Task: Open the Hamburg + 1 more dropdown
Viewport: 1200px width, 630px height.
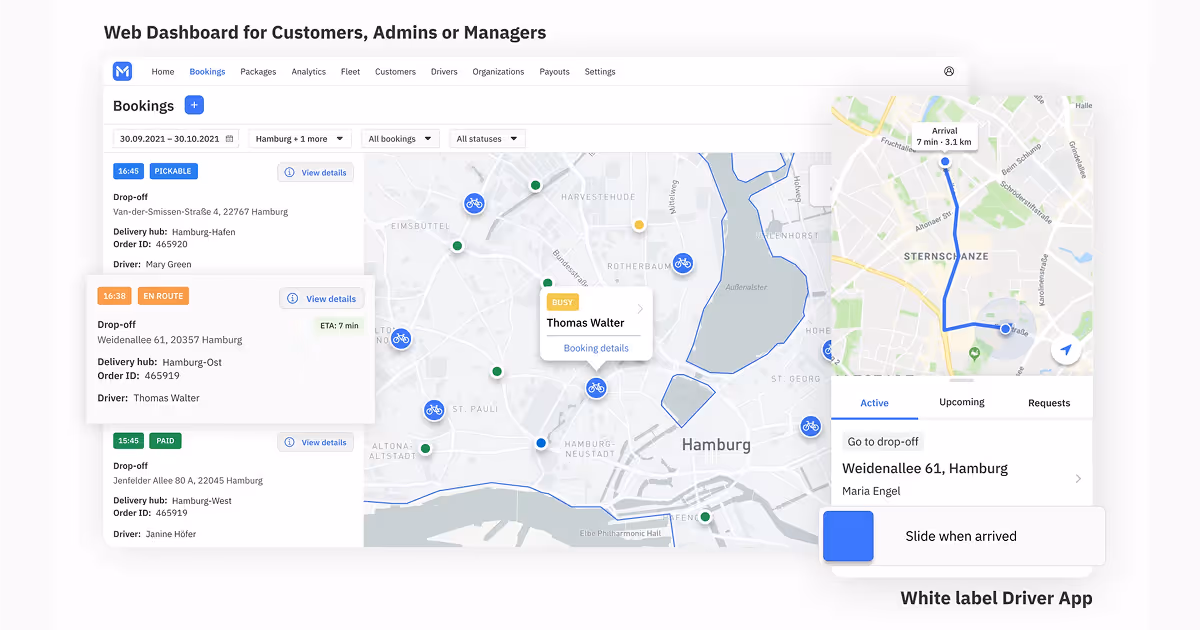Action: pos(300,139)
